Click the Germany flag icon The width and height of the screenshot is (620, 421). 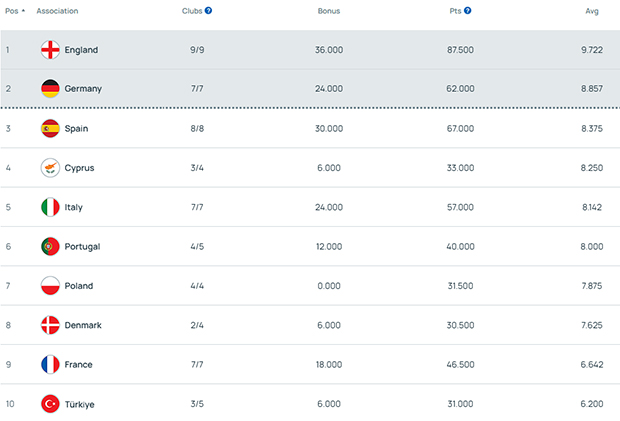coord(50,88)
